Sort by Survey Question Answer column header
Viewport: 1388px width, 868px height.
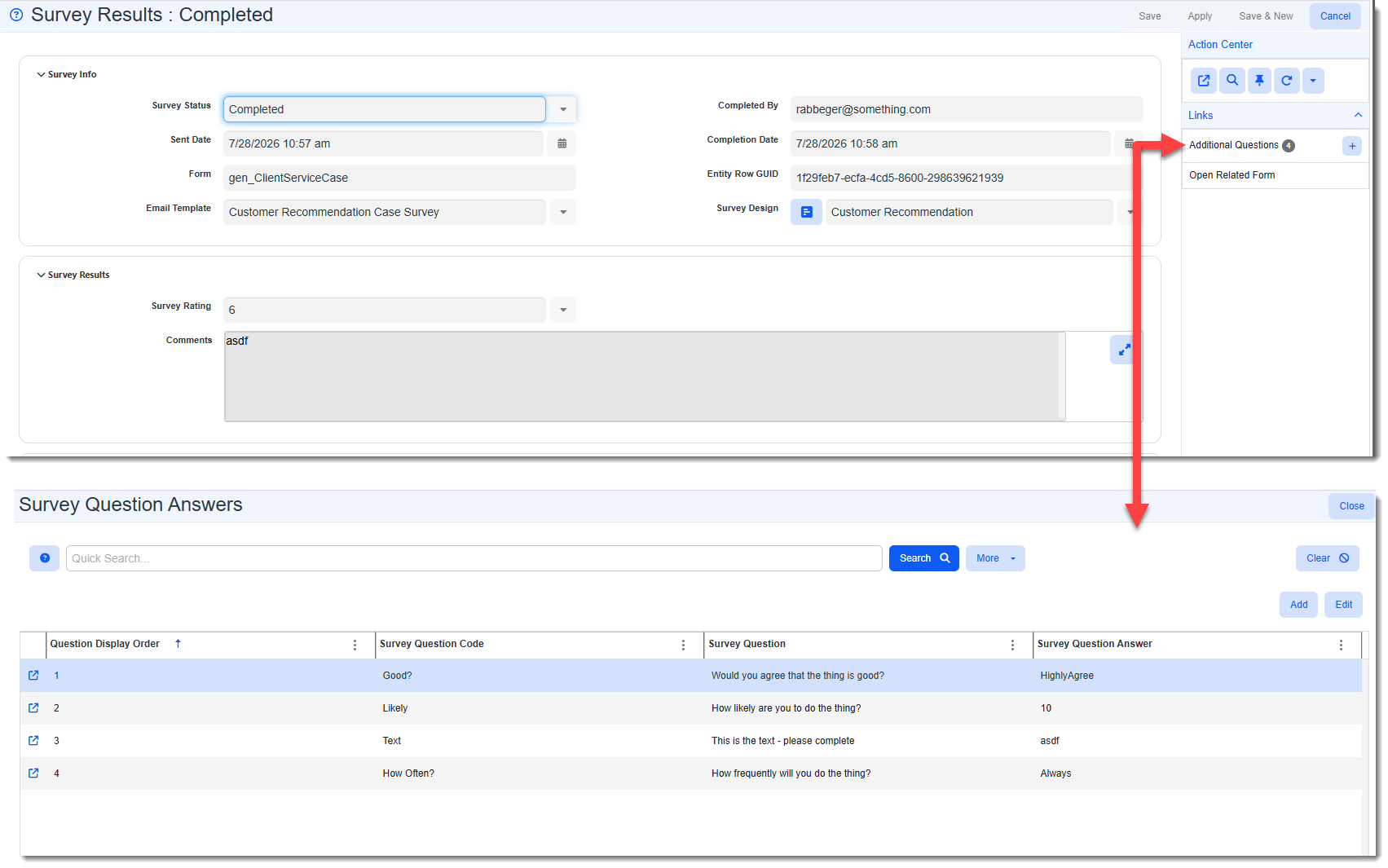(1095, 644)
